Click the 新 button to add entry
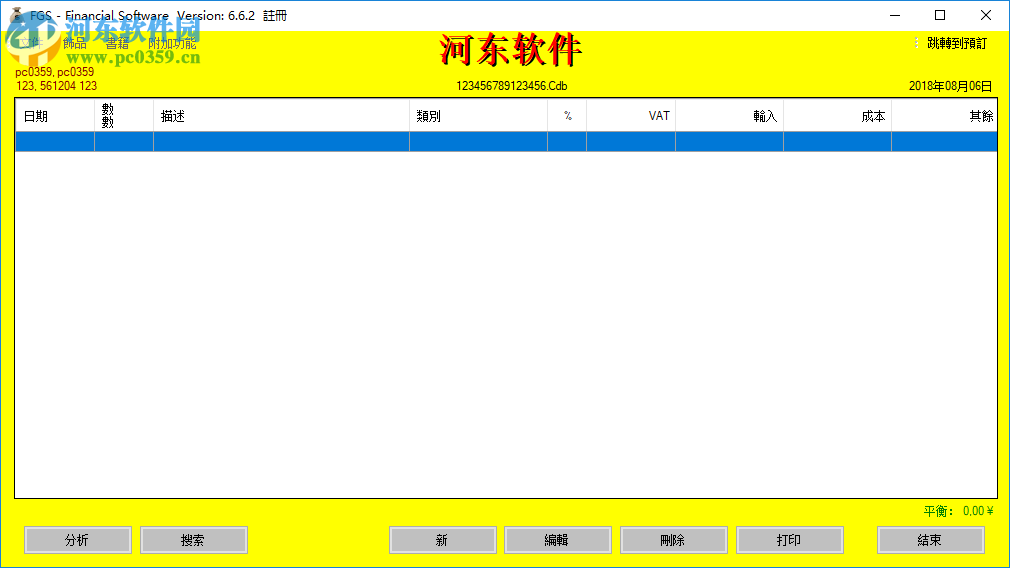The width and height of the screenshot is (1010, 568). click(443, 540)
